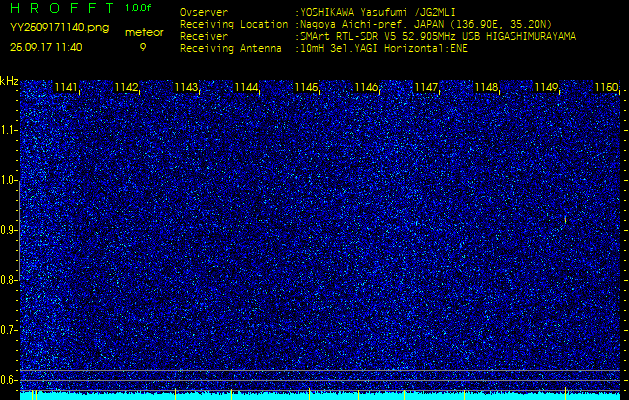Click the cyan signal level bar at bottom

[320, 395]
